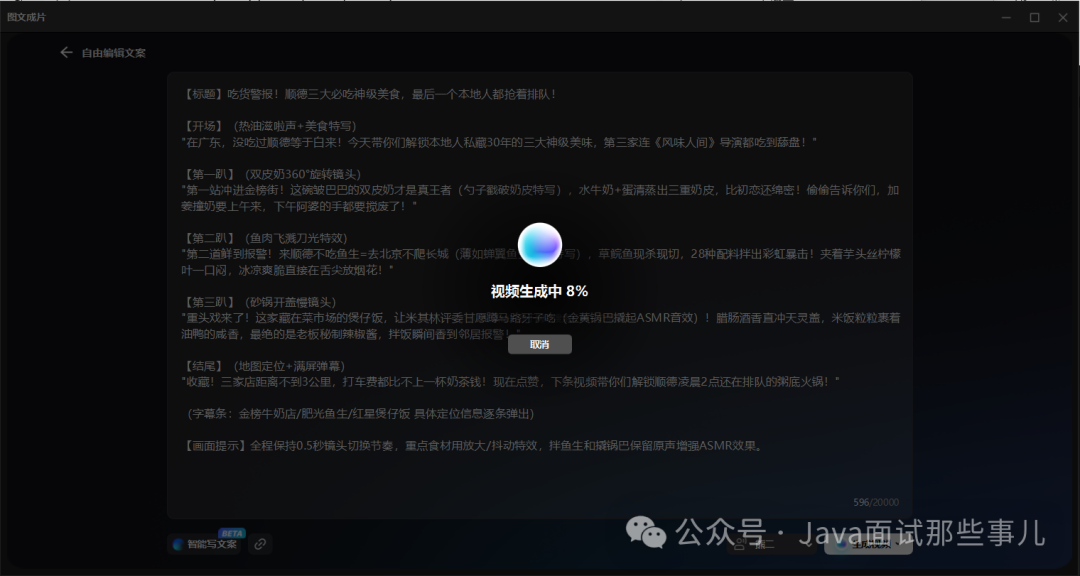Viewport: 1080px width, 576px height.
Task: Open the 智能写文案 BETA feature
Action: tap(205, 544)
